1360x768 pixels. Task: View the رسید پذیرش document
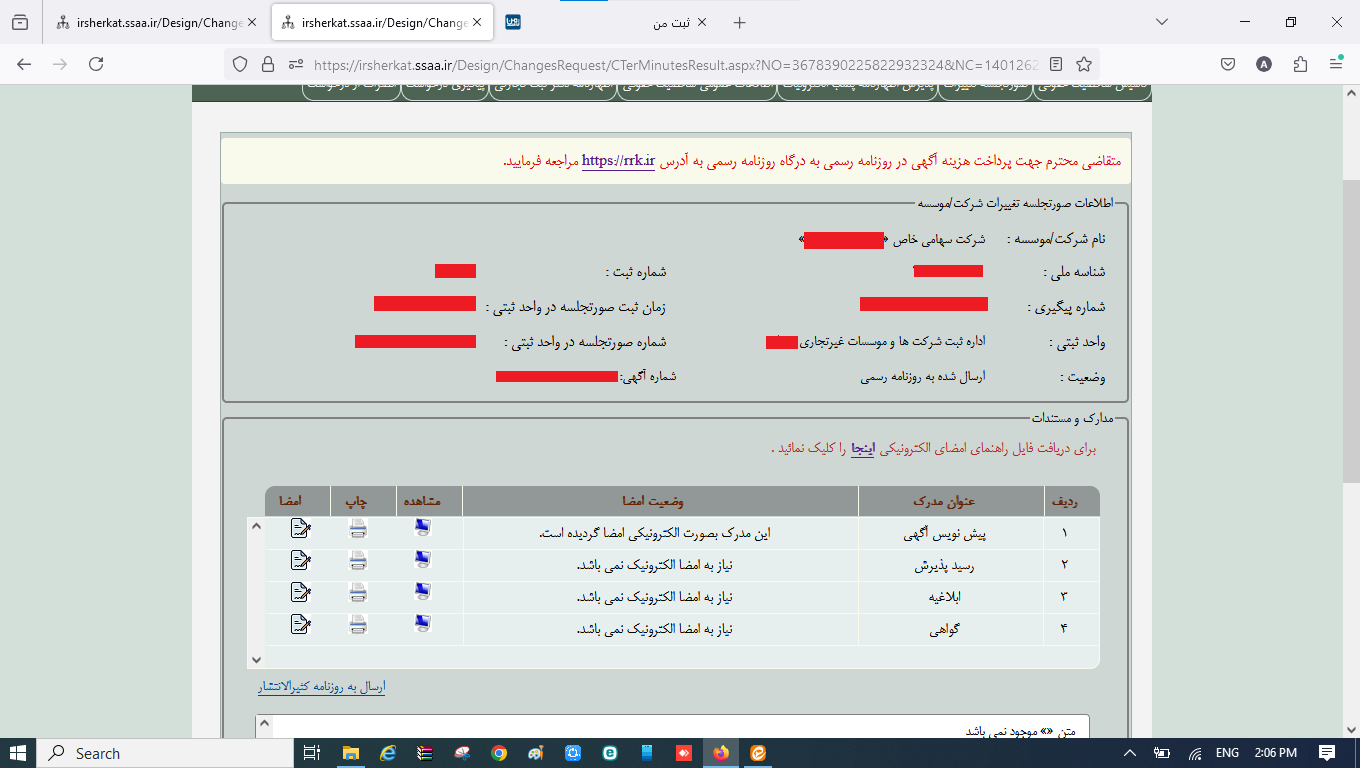pos(422,561)
